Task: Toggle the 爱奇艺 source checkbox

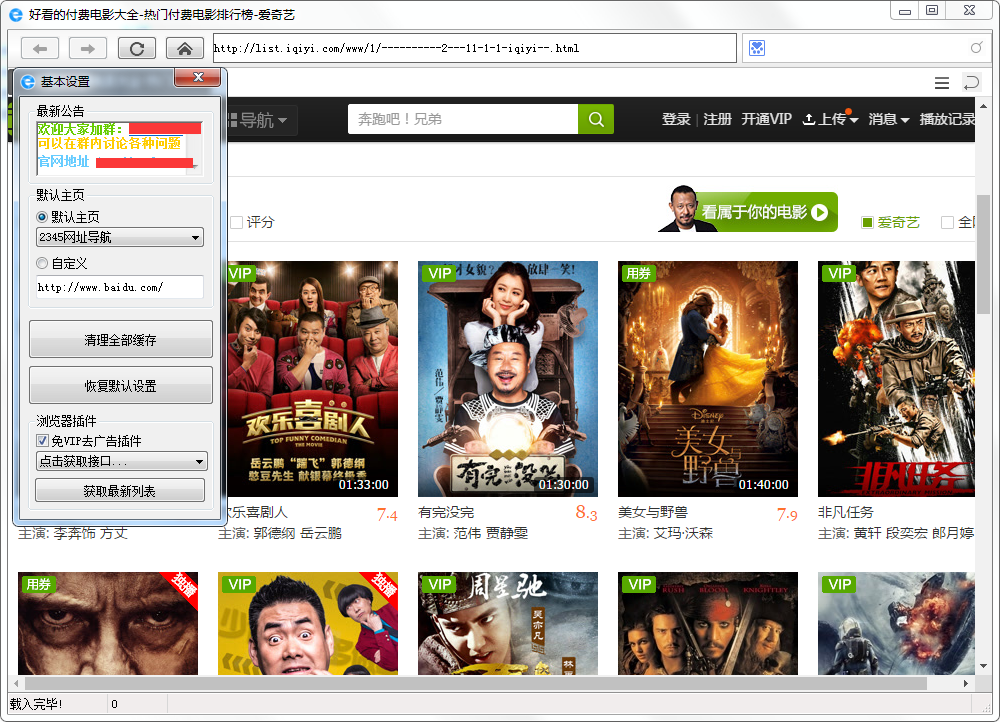Action: (867, 222)
